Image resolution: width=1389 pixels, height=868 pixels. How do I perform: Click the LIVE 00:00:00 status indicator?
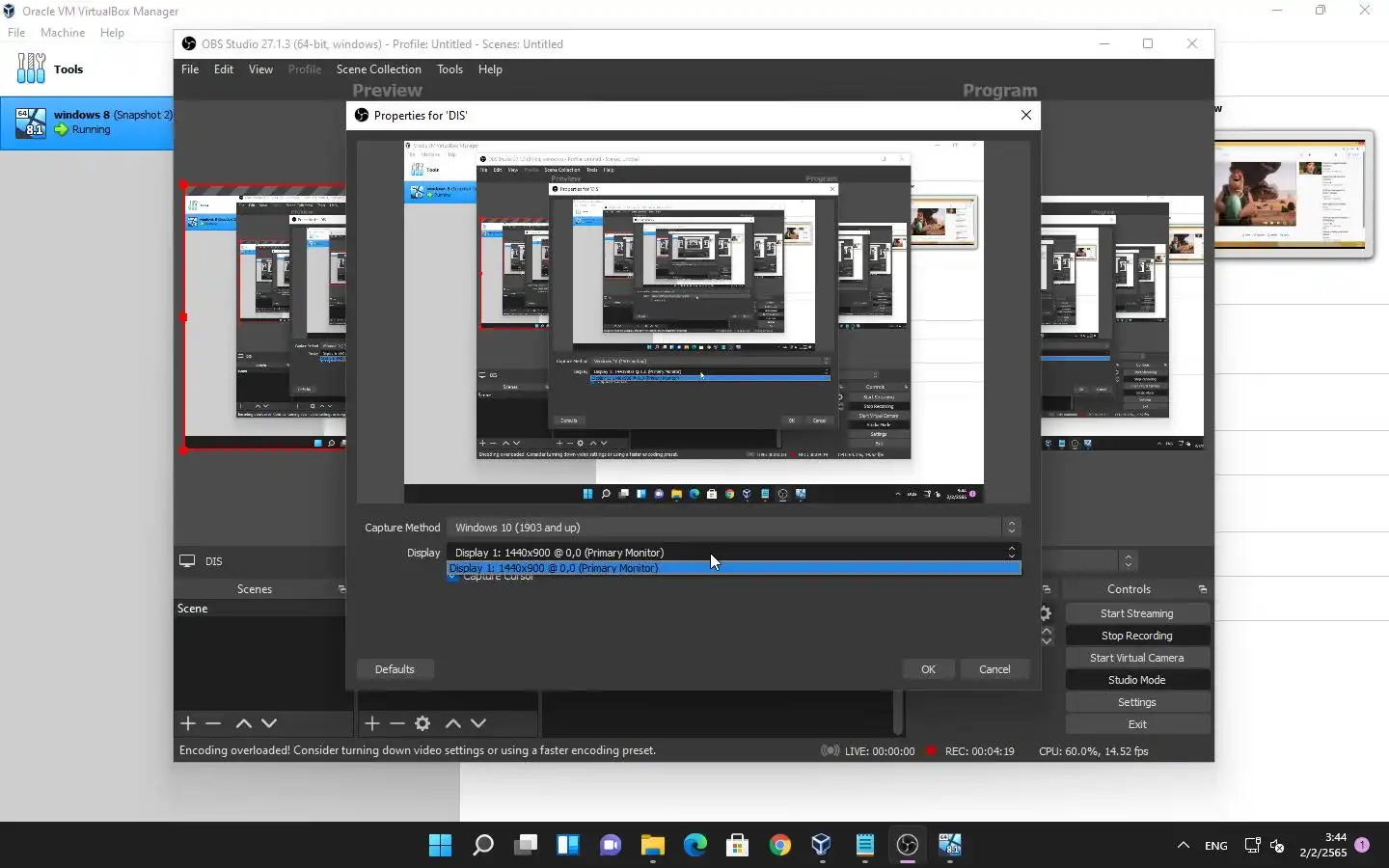[x=868, y=751]
